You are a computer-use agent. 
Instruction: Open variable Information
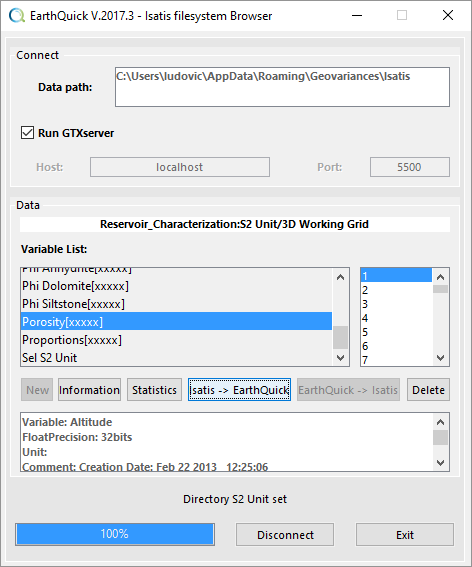coord(89,390)
